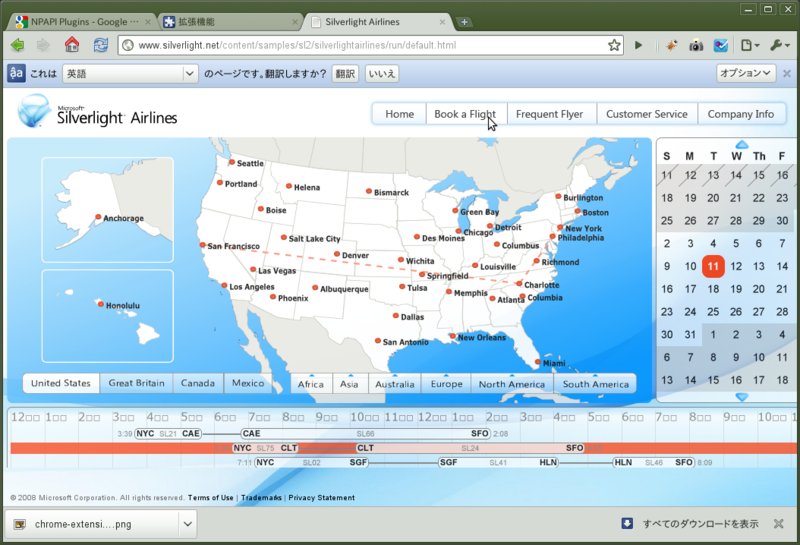Switch to the 拡張機能 tab
The image size is (800, 545).
pyautogui.click(x=230, y=21)
